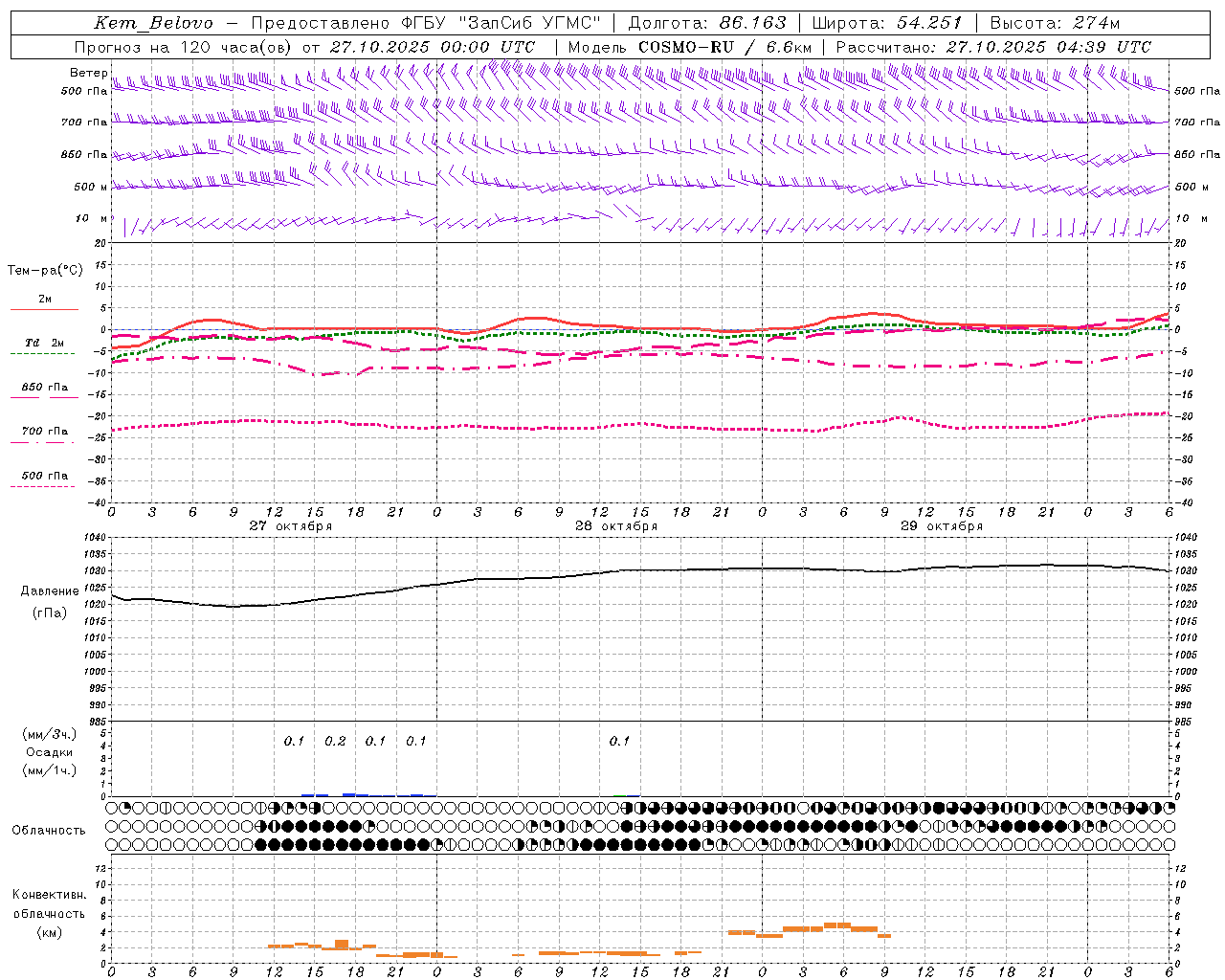Select the 28 октября date label
The image size is (1225, 980).
click(616, 526)
